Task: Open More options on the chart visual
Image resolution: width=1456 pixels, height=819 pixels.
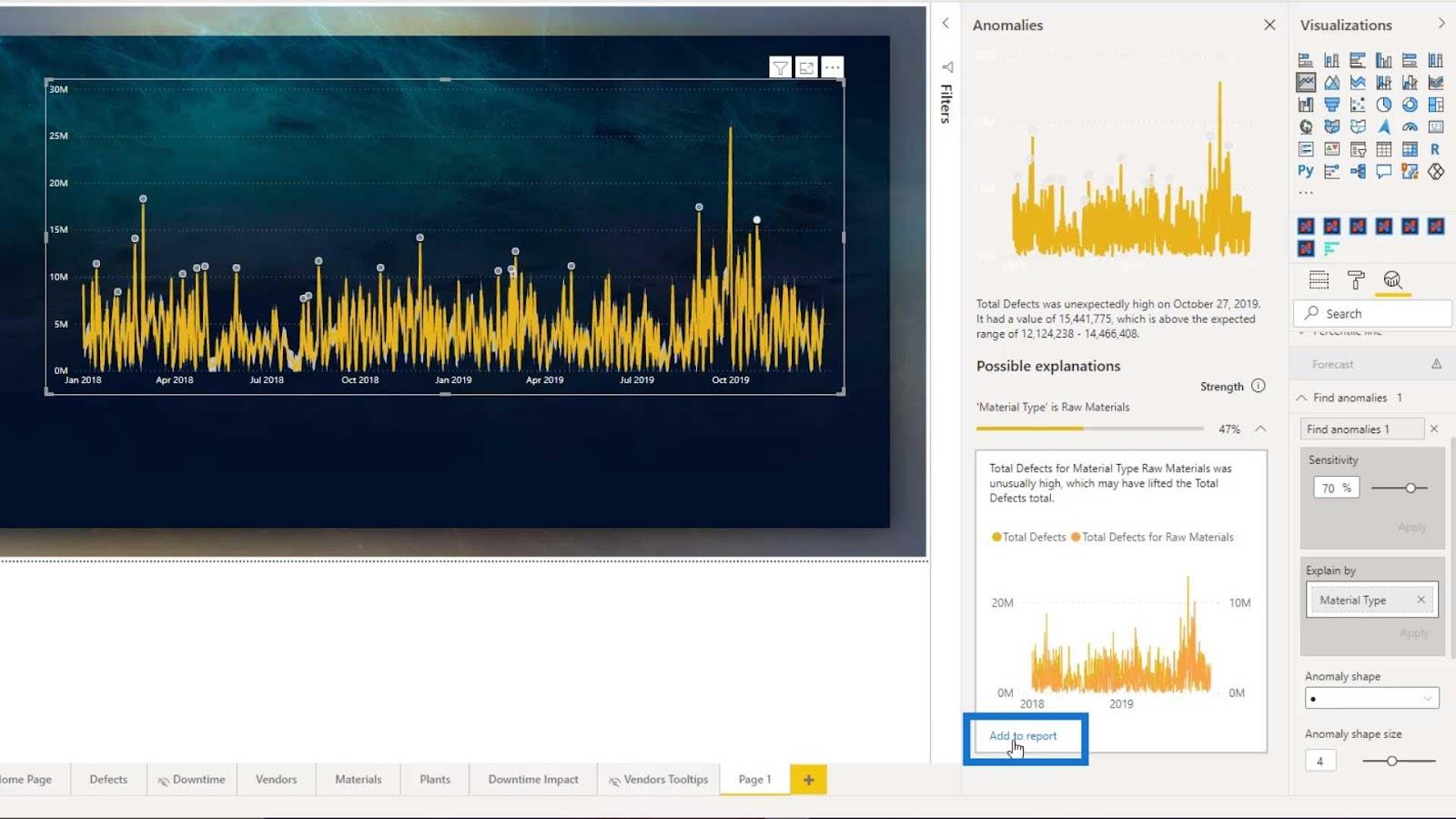Action: pos(833,67)
